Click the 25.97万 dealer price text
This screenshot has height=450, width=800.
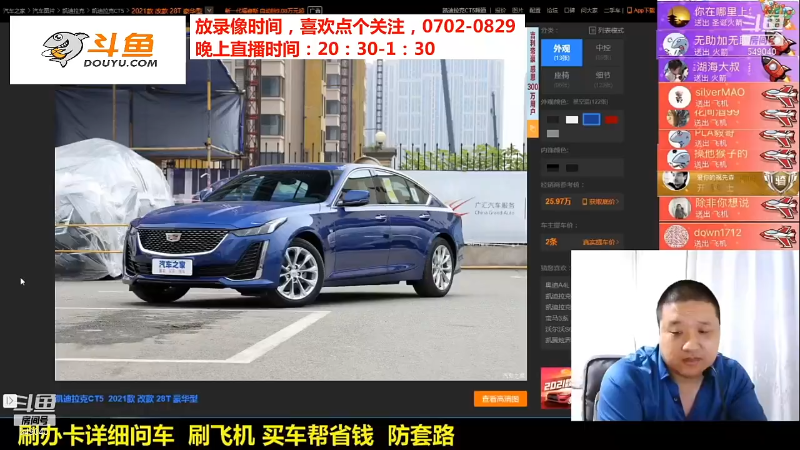(558, 202)
